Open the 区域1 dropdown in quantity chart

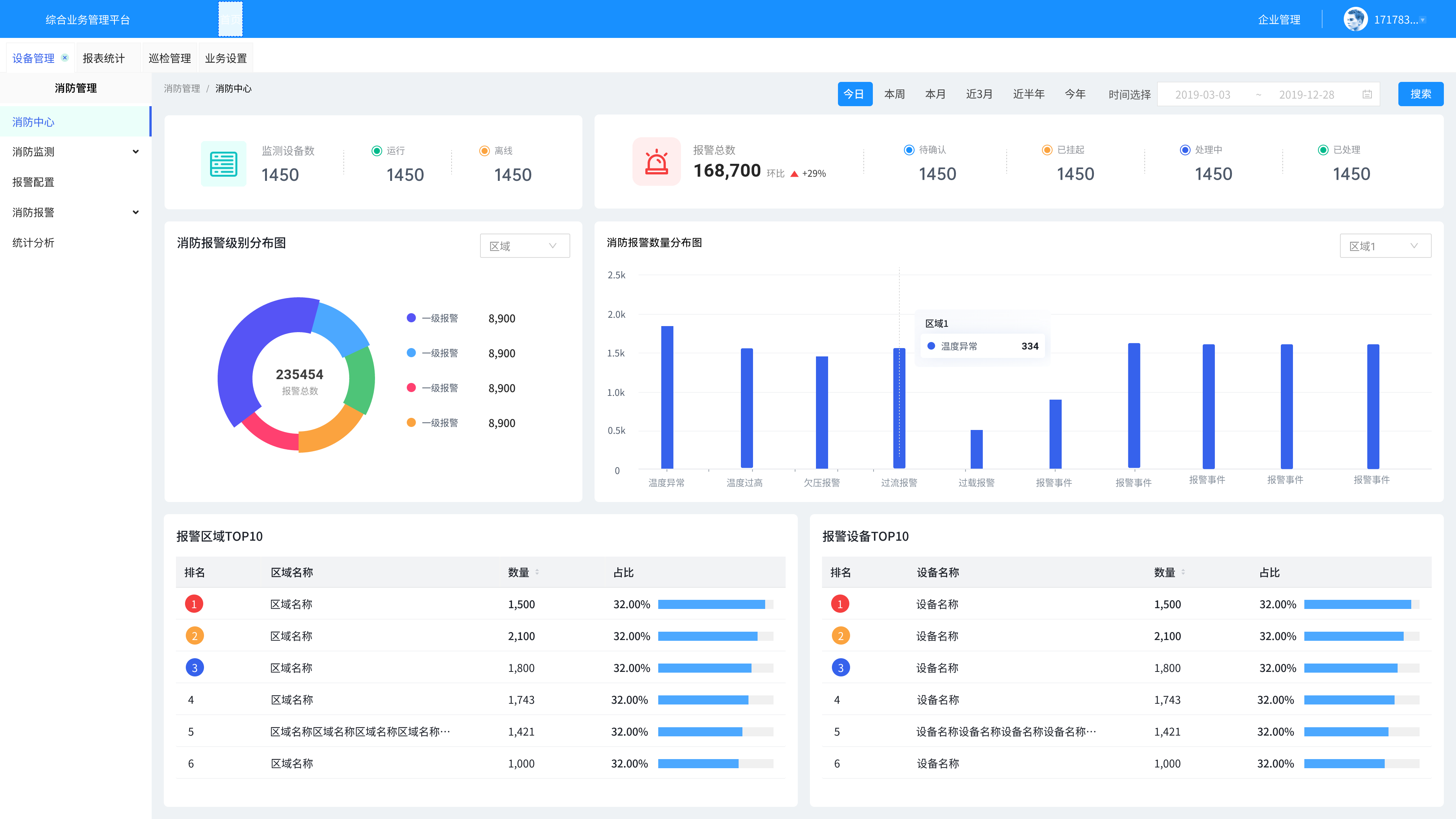[x=1385, y=246]
